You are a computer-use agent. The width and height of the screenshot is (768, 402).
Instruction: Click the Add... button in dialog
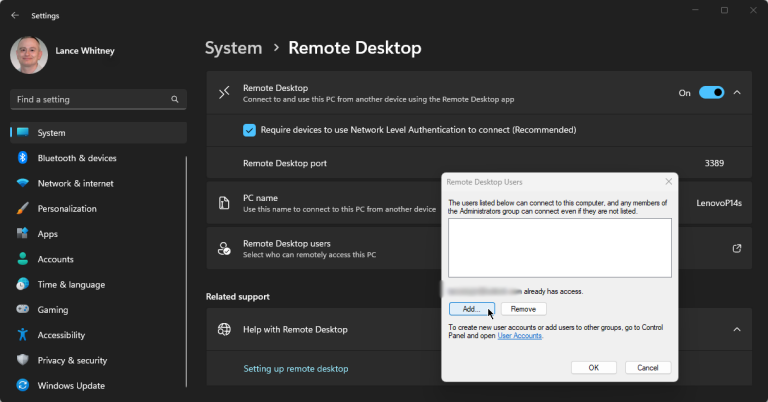pos(472,309)
